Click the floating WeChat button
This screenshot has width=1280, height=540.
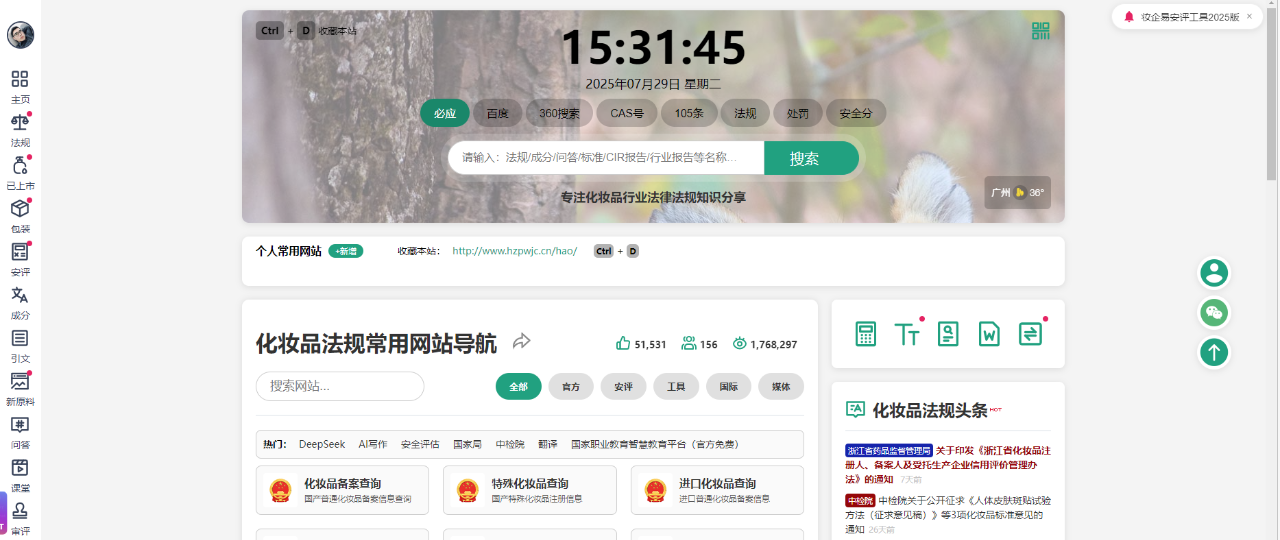(1214, 313)
